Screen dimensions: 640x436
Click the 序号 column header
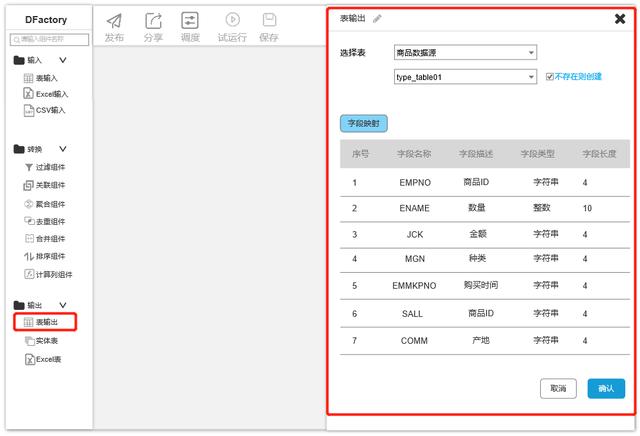[x=360, y=154]
